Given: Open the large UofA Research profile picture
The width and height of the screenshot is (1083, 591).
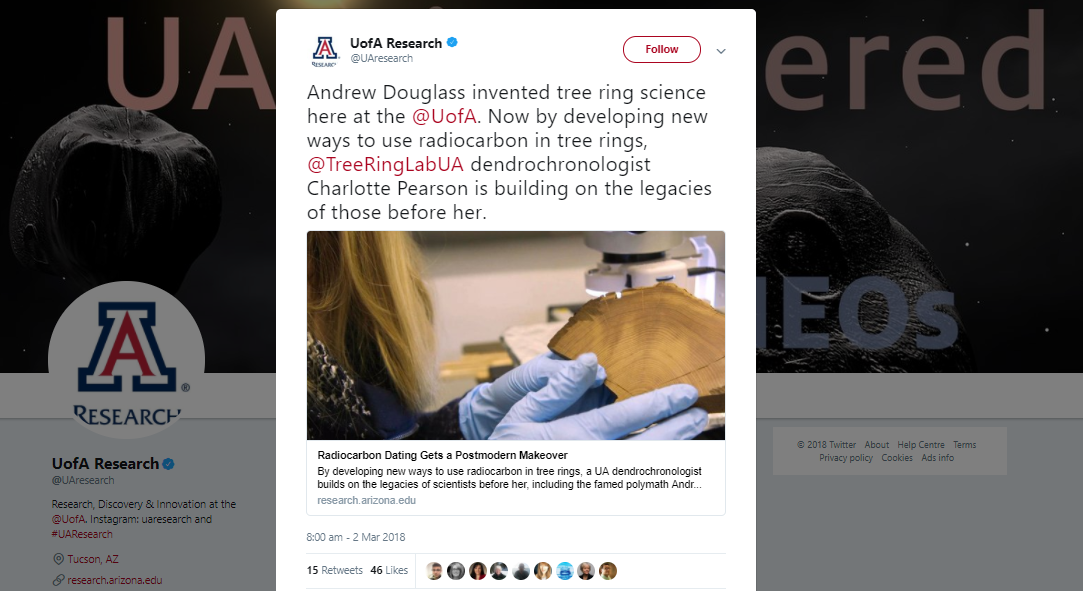Looking at the screenshot, I should pos(126,360).
